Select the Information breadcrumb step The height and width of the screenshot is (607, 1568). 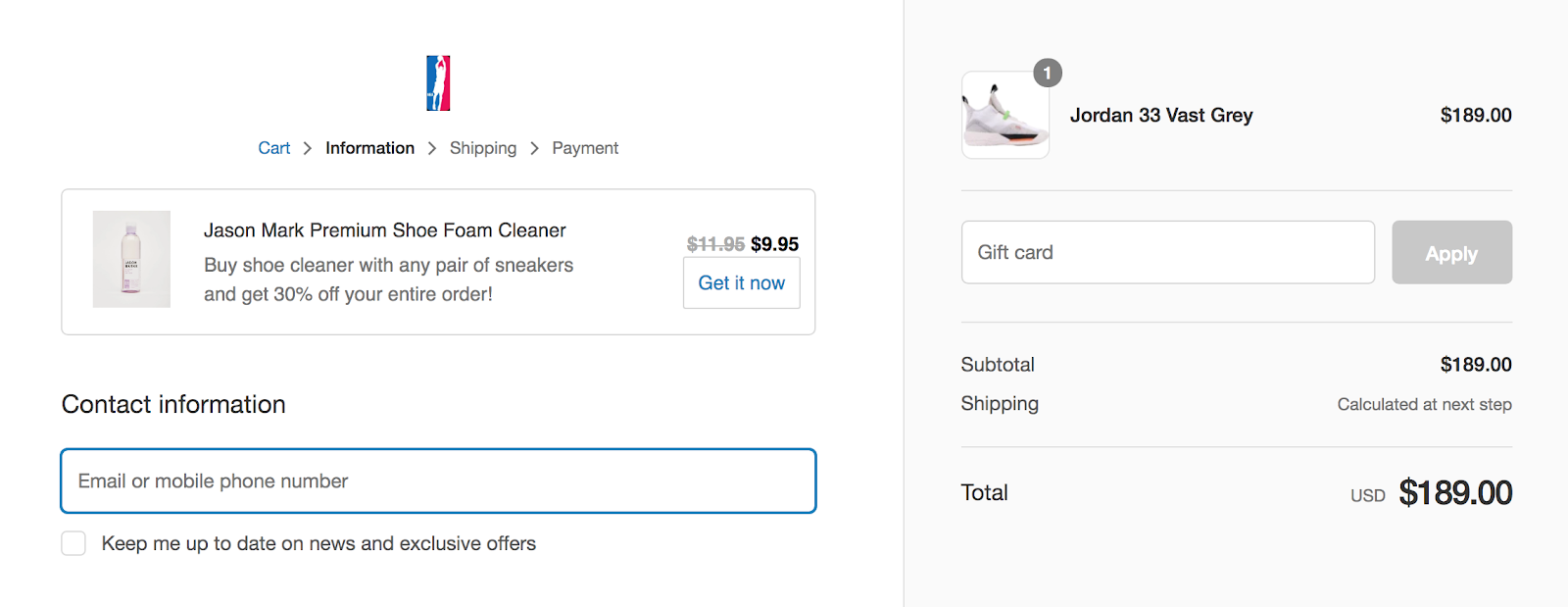pyautogui.click(x=369, y=148)
